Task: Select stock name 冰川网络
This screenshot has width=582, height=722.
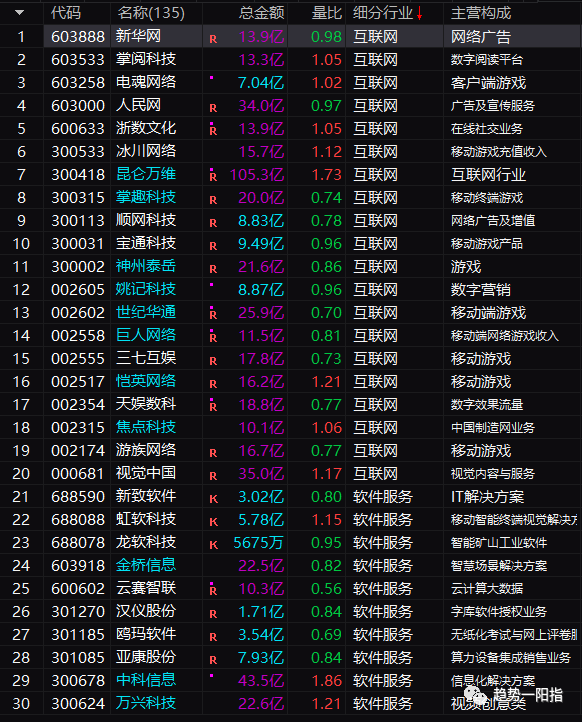Action: coord(146,151)
